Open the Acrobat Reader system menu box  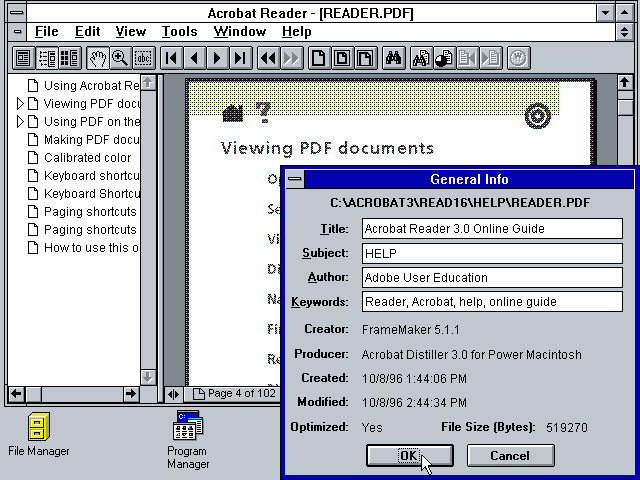pyautogui.click(x=17, y=13)
